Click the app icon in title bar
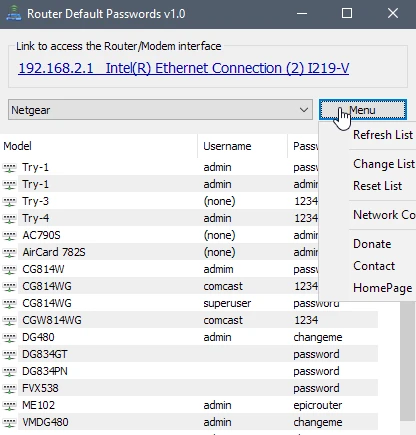Screen dimensions: 416x435 [14, 13]
